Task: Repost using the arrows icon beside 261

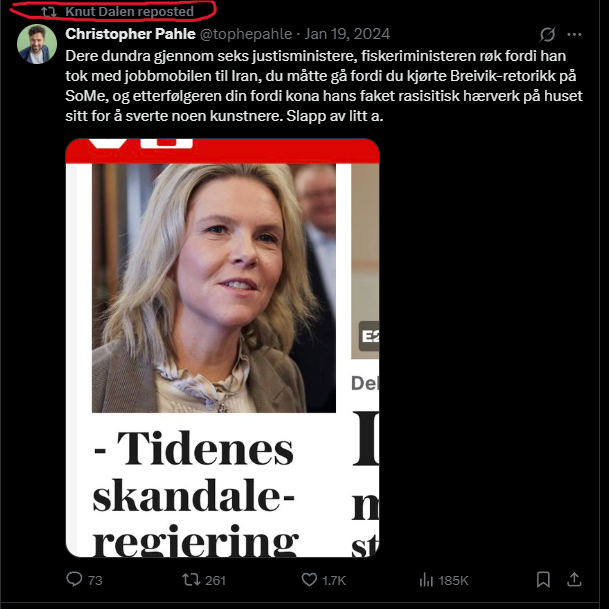Action: click(x=191, y=580)
